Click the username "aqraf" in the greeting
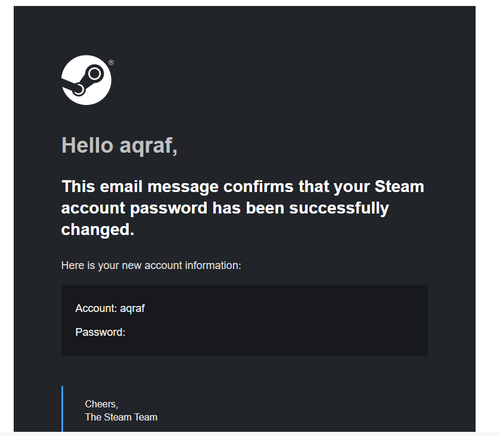This screenshot has width=500, height=436. pos(148,146)
